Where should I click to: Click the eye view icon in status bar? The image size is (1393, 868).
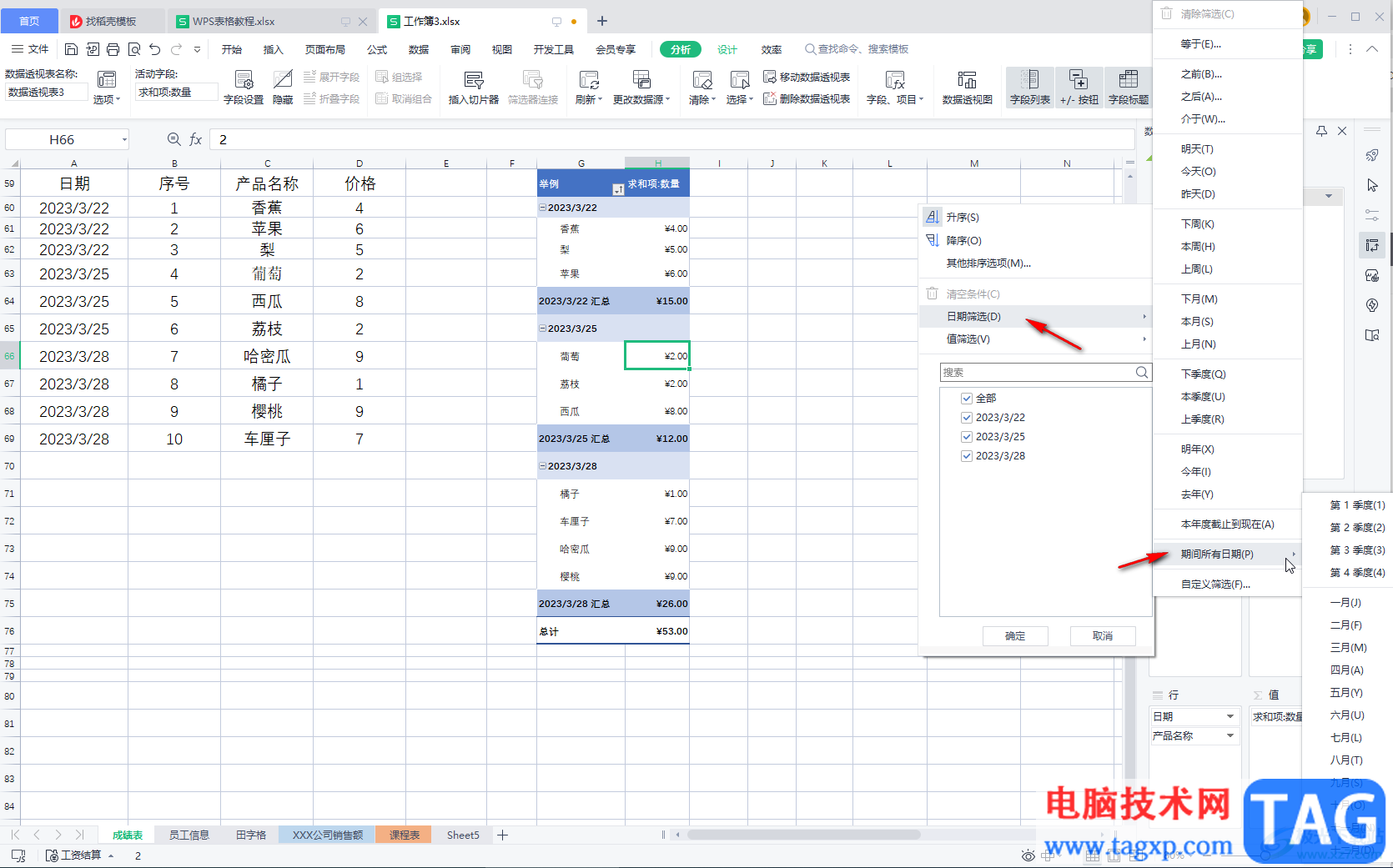[1028, 855]
